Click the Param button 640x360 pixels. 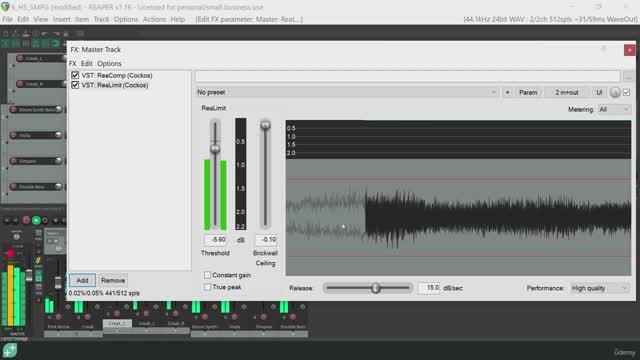(x=528, y=92)
